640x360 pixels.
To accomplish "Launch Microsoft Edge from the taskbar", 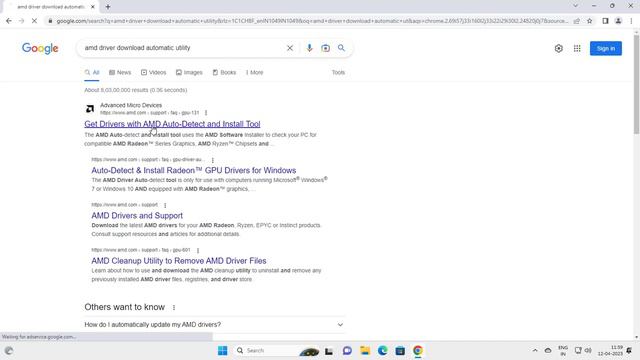I will tap(382, 351).
